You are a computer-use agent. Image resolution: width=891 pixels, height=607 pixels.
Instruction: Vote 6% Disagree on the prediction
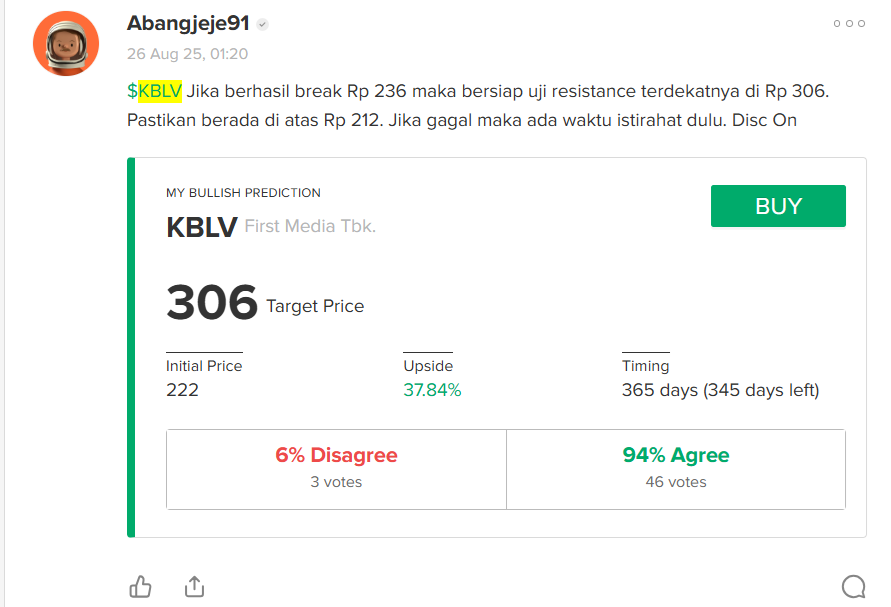336,469
